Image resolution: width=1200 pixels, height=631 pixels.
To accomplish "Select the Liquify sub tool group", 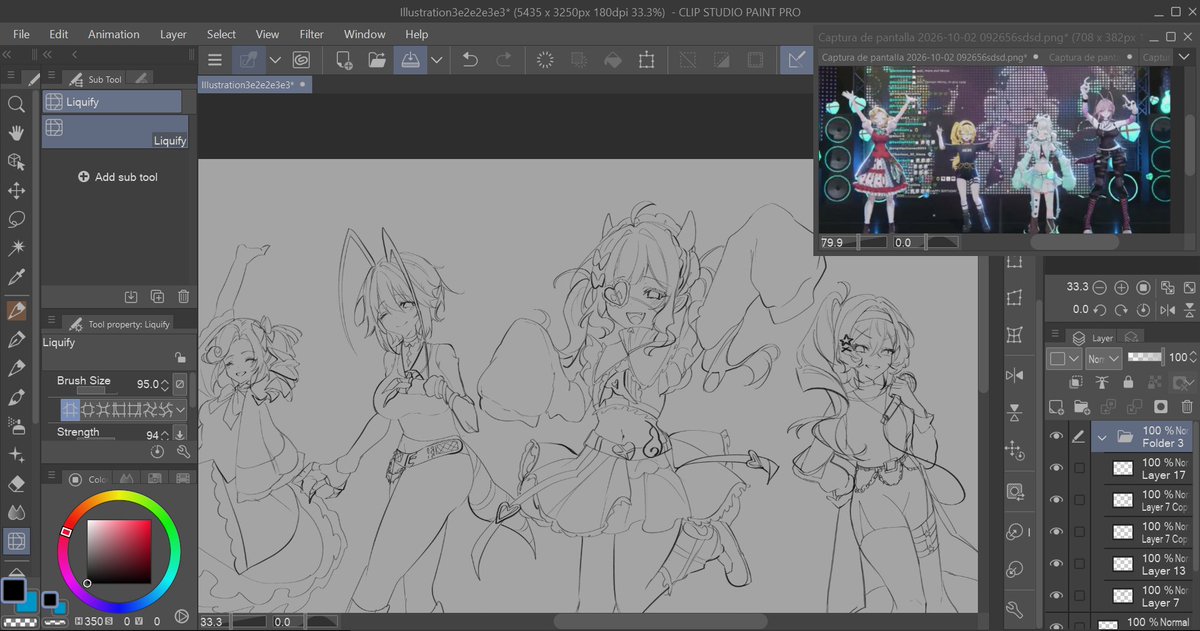I will [x=112, y=102].
